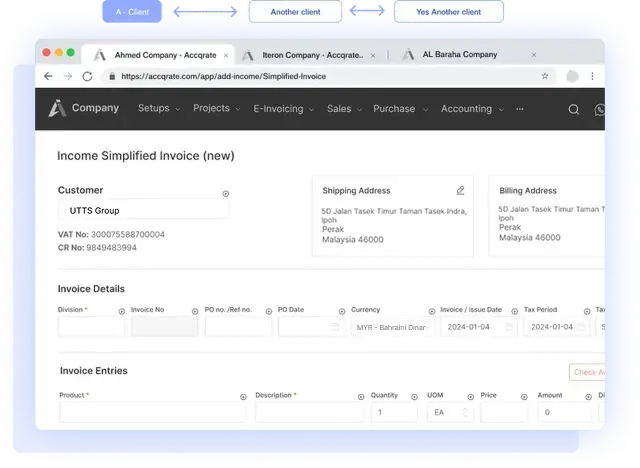Image resolution: width=640 pixels, height=468 pixels.
Task: Close the AL Baraha Company browser tab
Action: 533,55
